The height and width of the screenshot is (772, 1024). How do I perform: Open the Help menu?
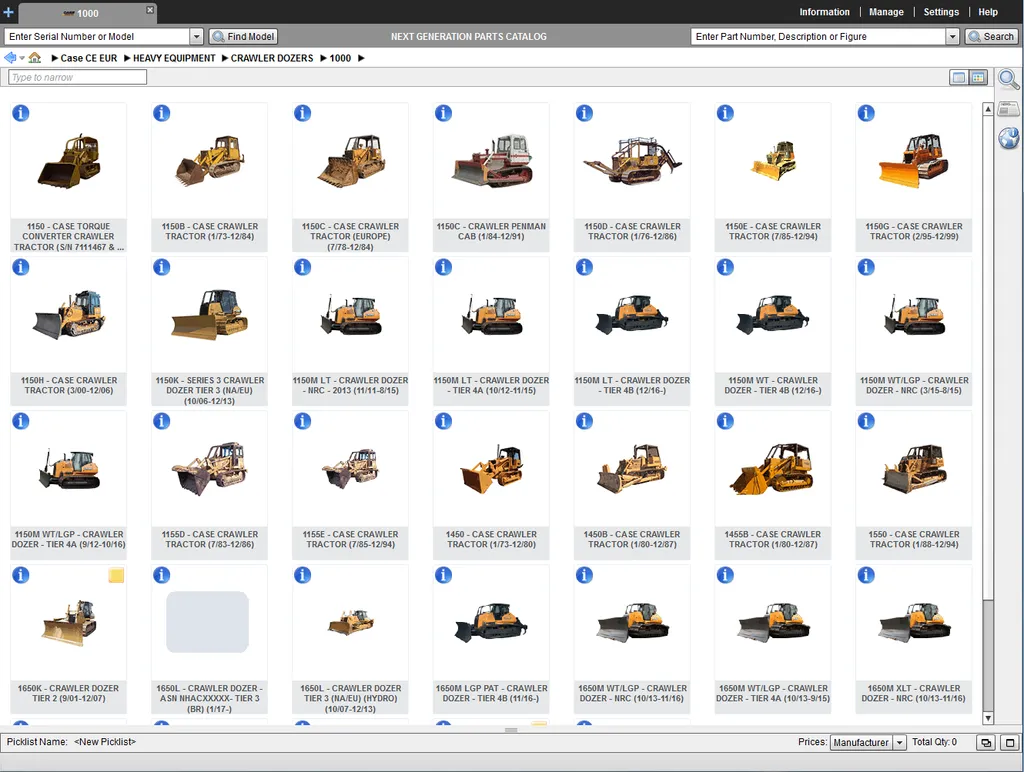pyautogui.click(x=988, y=12)
